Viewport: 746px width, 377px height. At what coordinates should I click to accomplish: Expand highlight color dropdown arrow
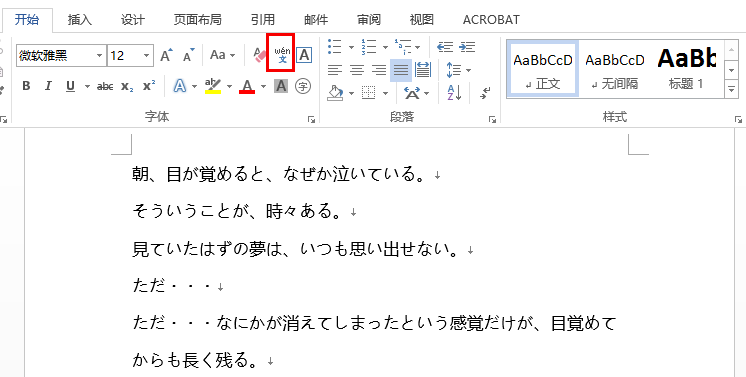pyautogui.click(x=229, y=87)
